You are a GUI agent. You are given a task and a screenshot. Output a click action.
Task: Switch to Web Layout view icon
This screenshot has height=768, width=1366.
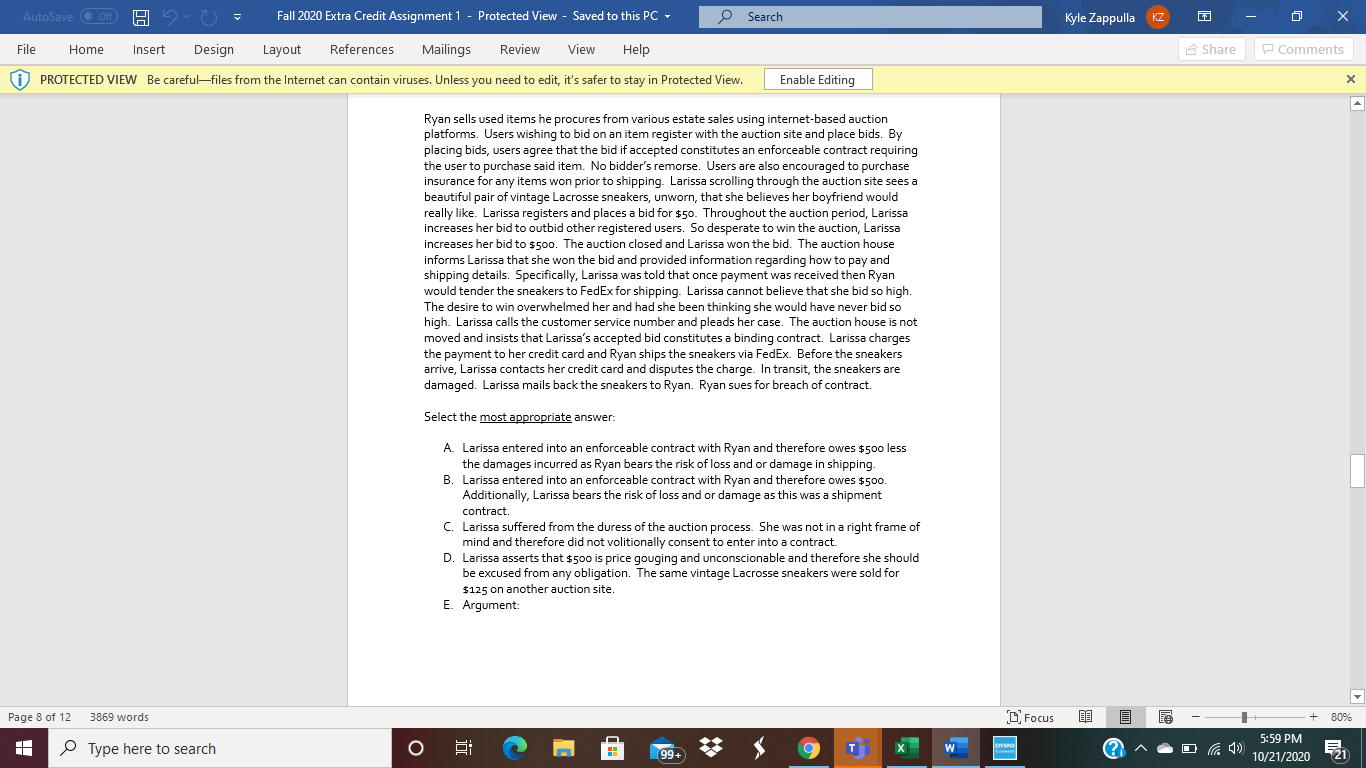1164,717
